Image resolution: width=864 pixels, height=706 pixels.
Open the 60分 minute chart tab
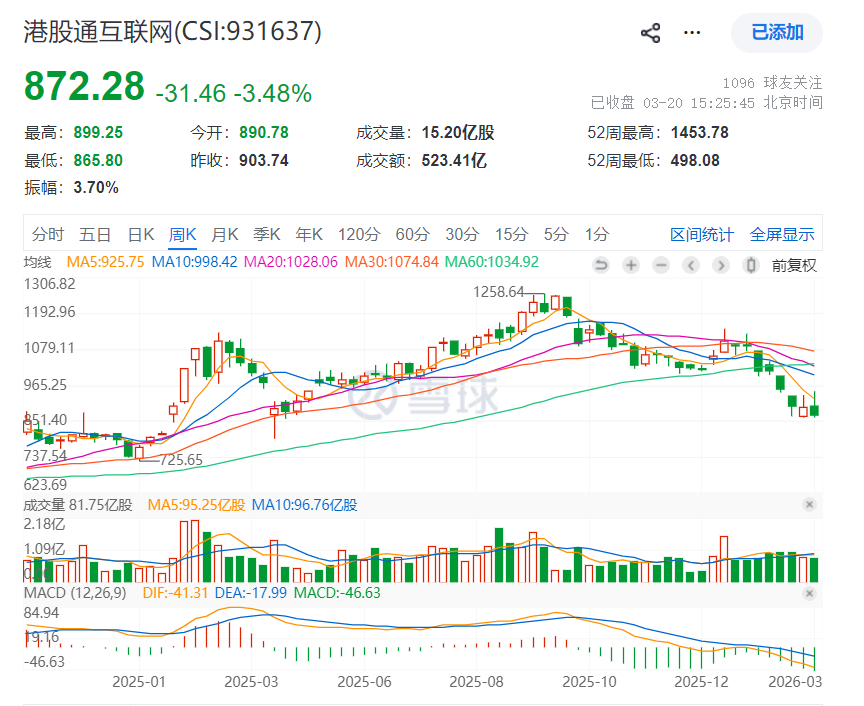pos(413,233)
